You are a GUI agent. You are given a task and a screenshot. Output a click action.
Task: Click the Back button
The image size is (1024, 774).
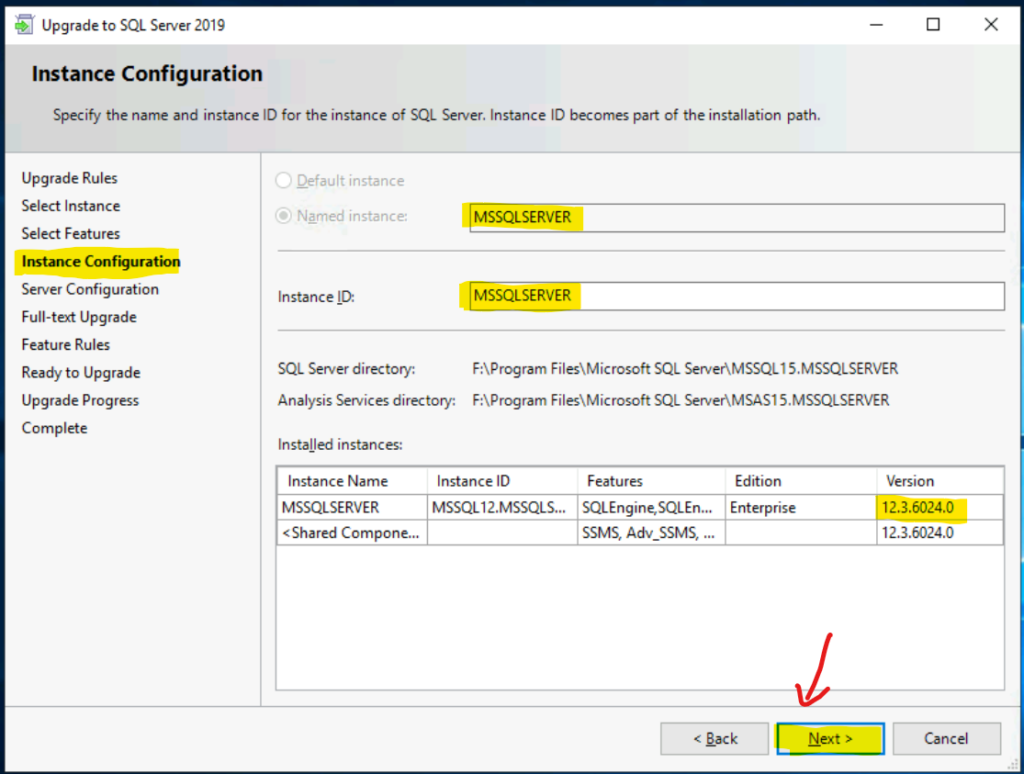pos(714,739)
